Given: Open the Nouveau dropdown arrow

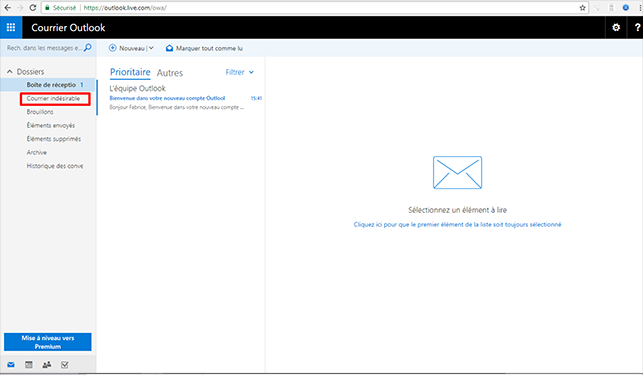Looking at the screenshot, I should pos(151,48).
